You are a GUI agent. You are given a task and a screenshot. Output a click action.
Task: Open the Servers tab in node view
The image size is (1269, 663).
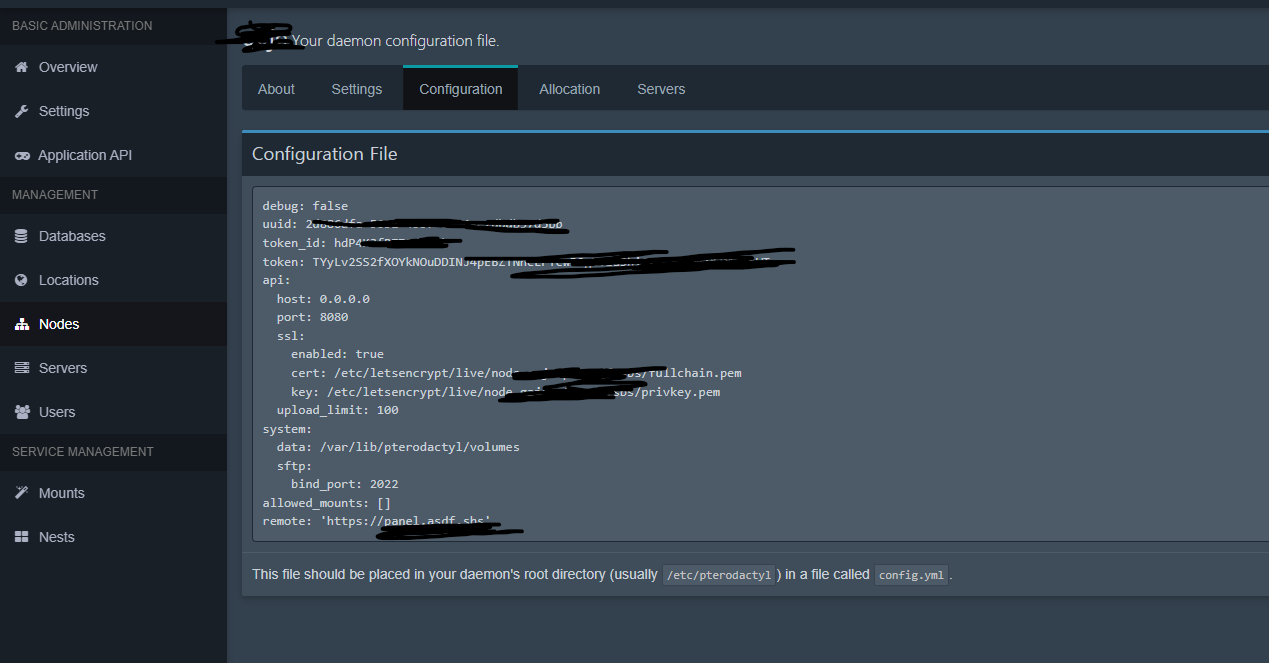661,89
